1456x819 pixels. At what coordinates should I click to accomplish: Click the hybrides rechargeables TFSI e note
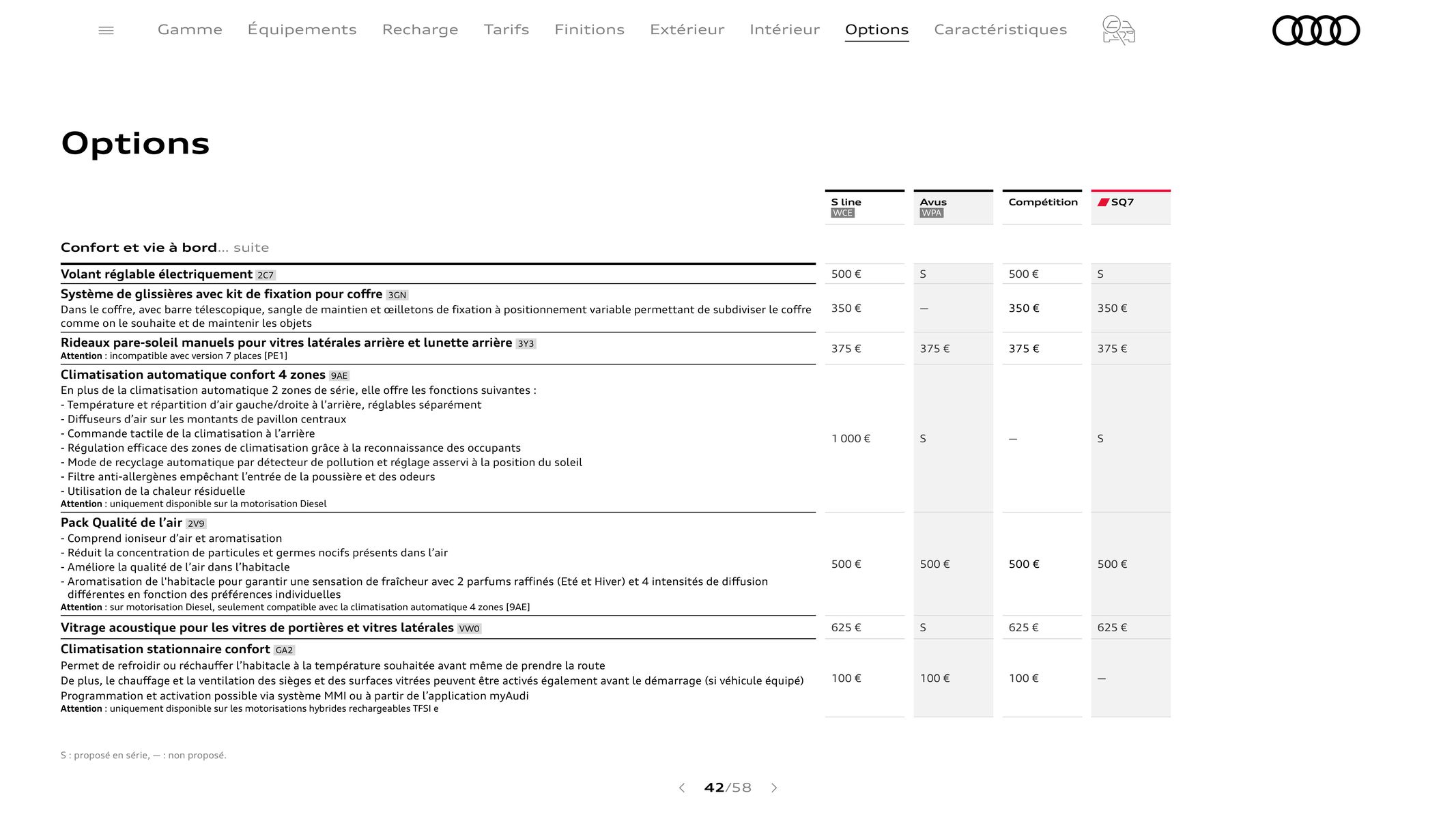point(249,709)
